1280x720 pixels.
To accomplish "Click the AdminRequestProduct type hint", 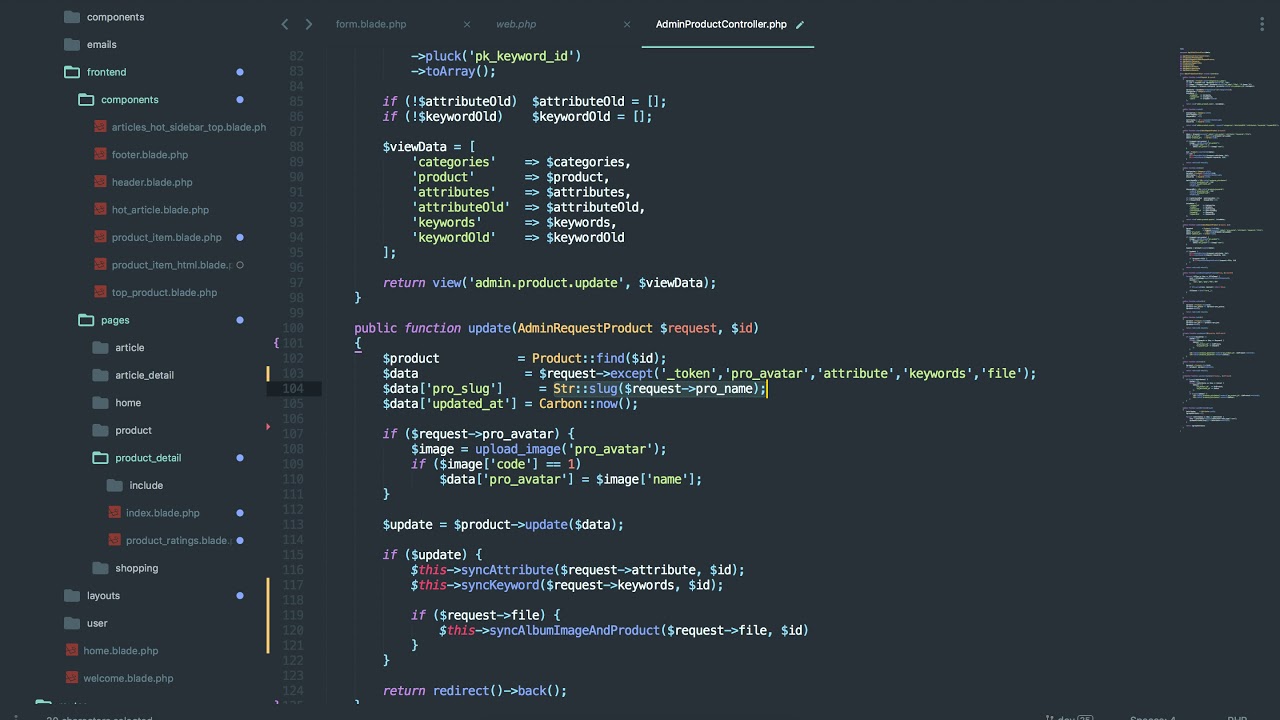I will 585,328.
